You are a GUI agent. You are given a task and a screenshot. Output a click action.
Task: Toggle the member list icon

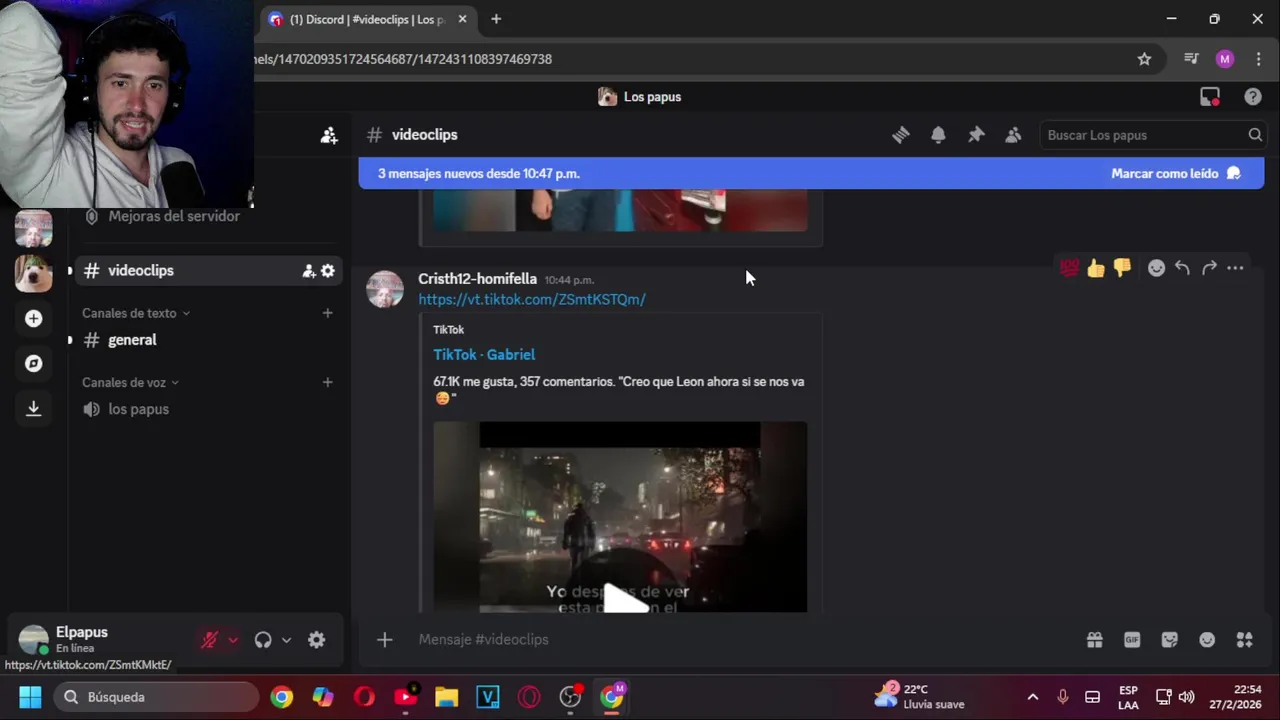(x=1013, y=135)
